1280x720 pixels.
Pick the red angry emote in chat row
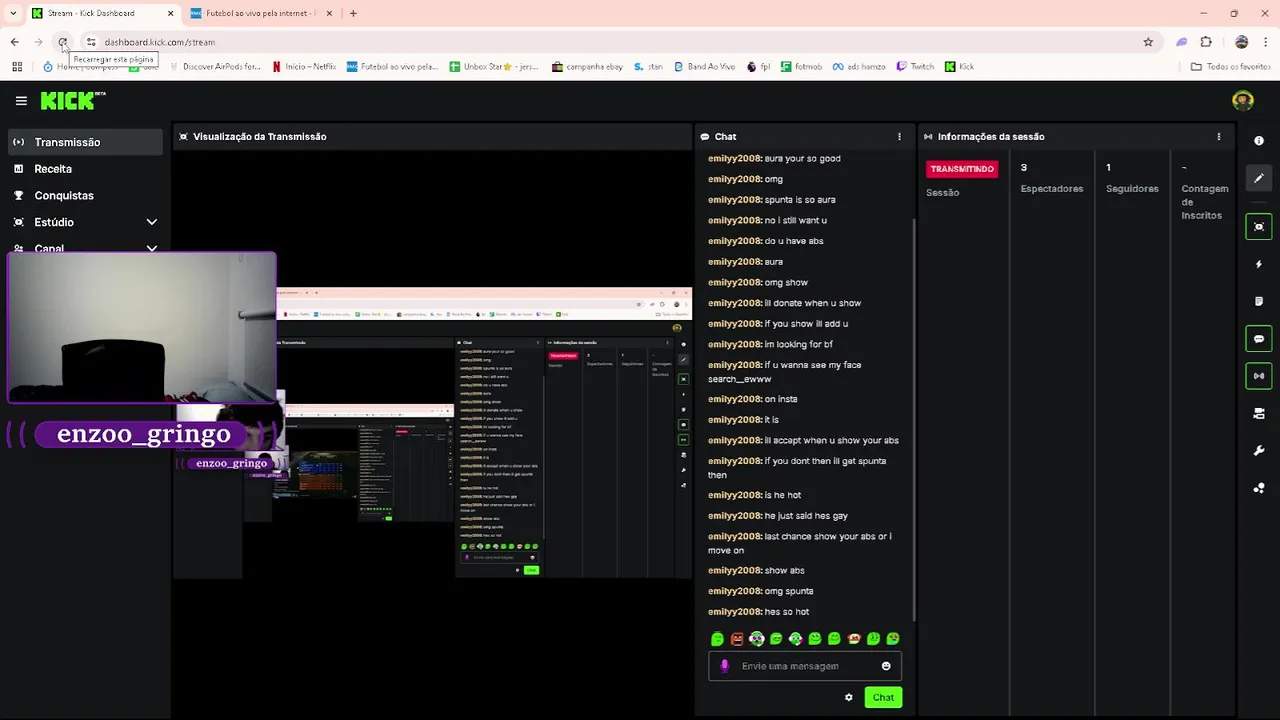point(737,639)
